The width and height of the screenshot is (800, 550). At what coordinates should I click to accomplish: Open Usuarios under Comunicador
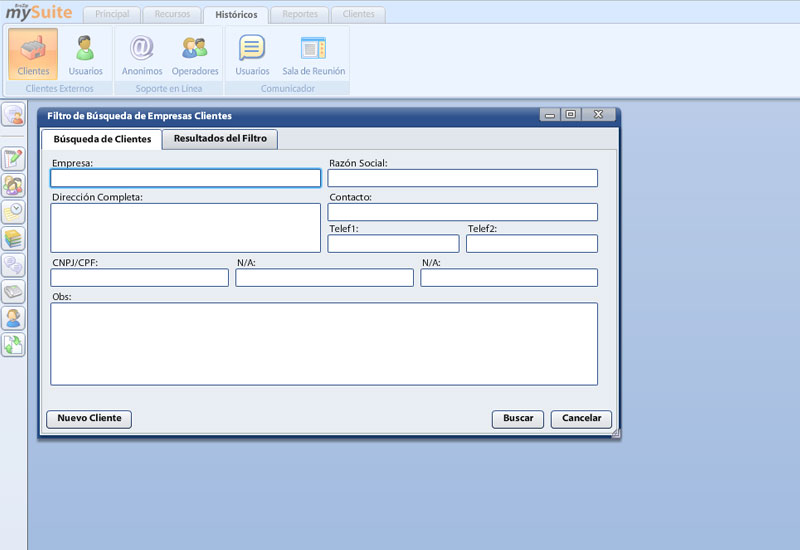(x=252, y=54)
